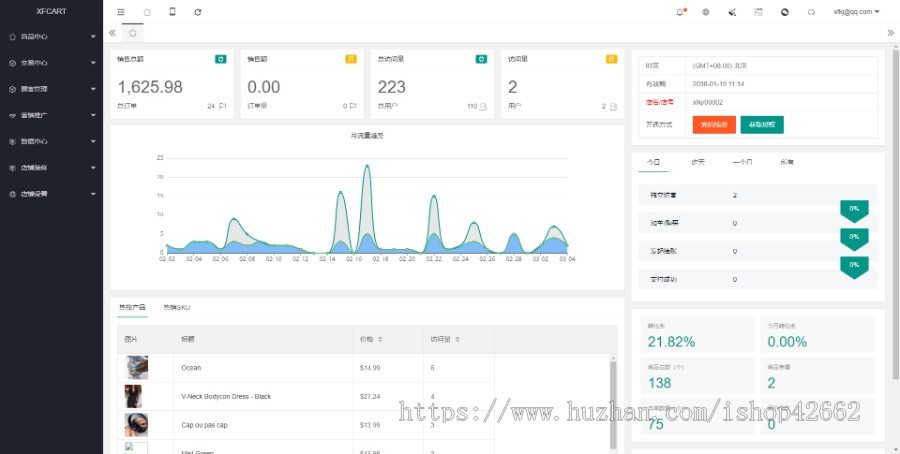
Task: Switch to the 今日 stats tab
Action: (653, 162)
